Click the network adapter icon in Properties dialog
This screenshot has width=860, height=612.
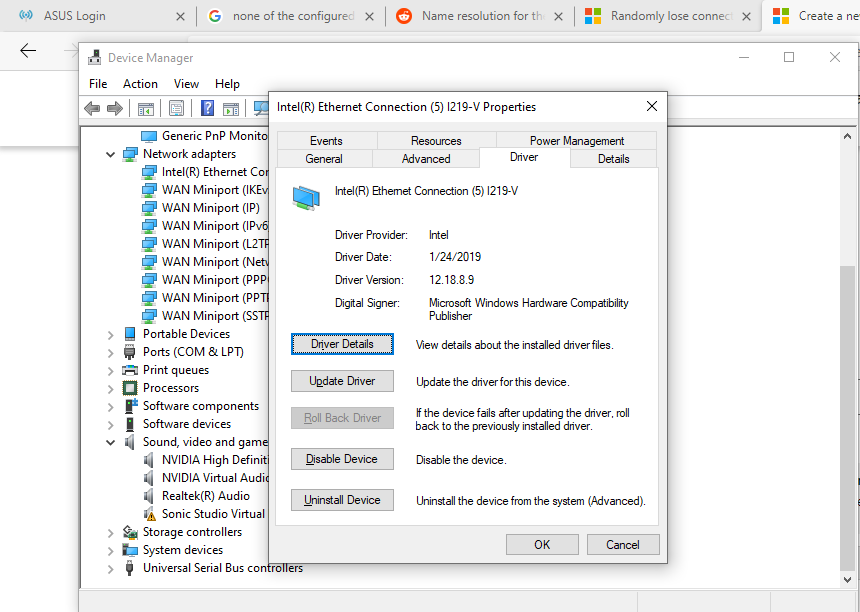pos(306,198)
